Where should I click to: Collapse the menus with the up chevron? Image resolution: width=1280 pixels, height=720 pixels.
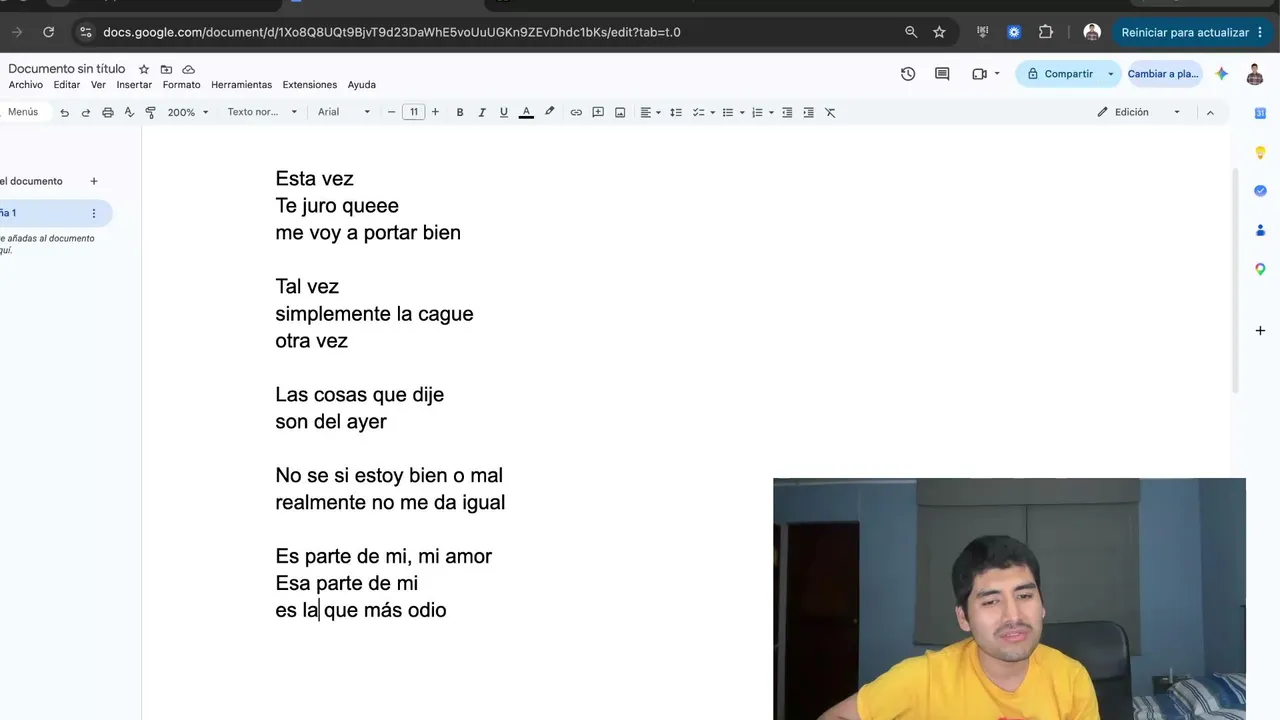point(1210,112)
